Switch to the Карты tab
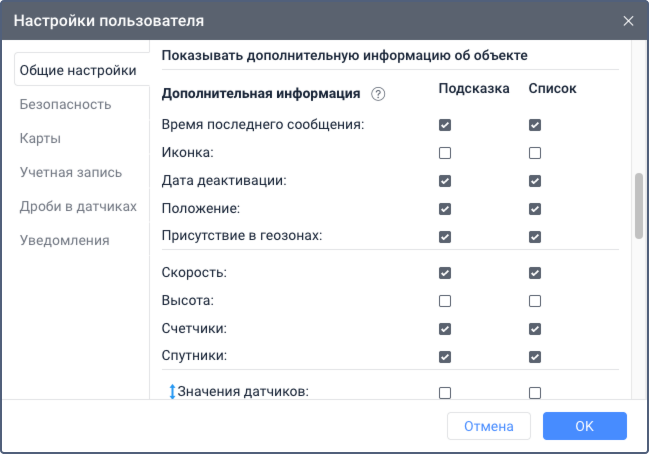Image resolution: width=649 pixels, height=454 pixels. click(40, 138)
